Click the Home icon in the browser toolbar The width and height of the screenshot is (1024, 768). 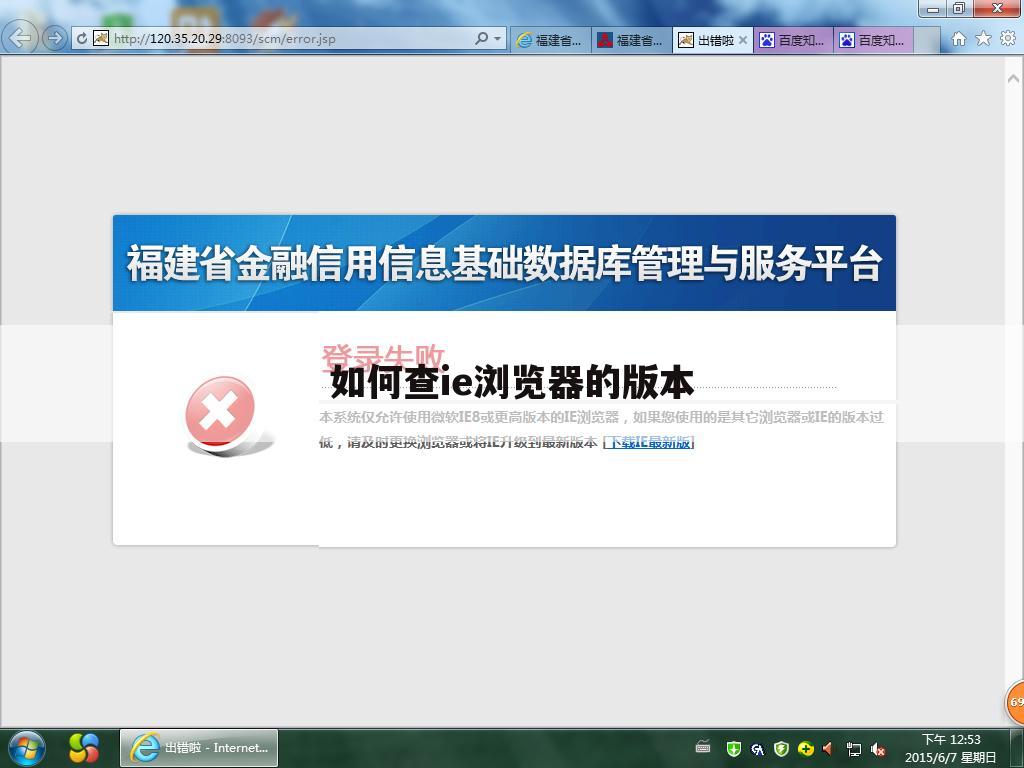click(957, 39)
